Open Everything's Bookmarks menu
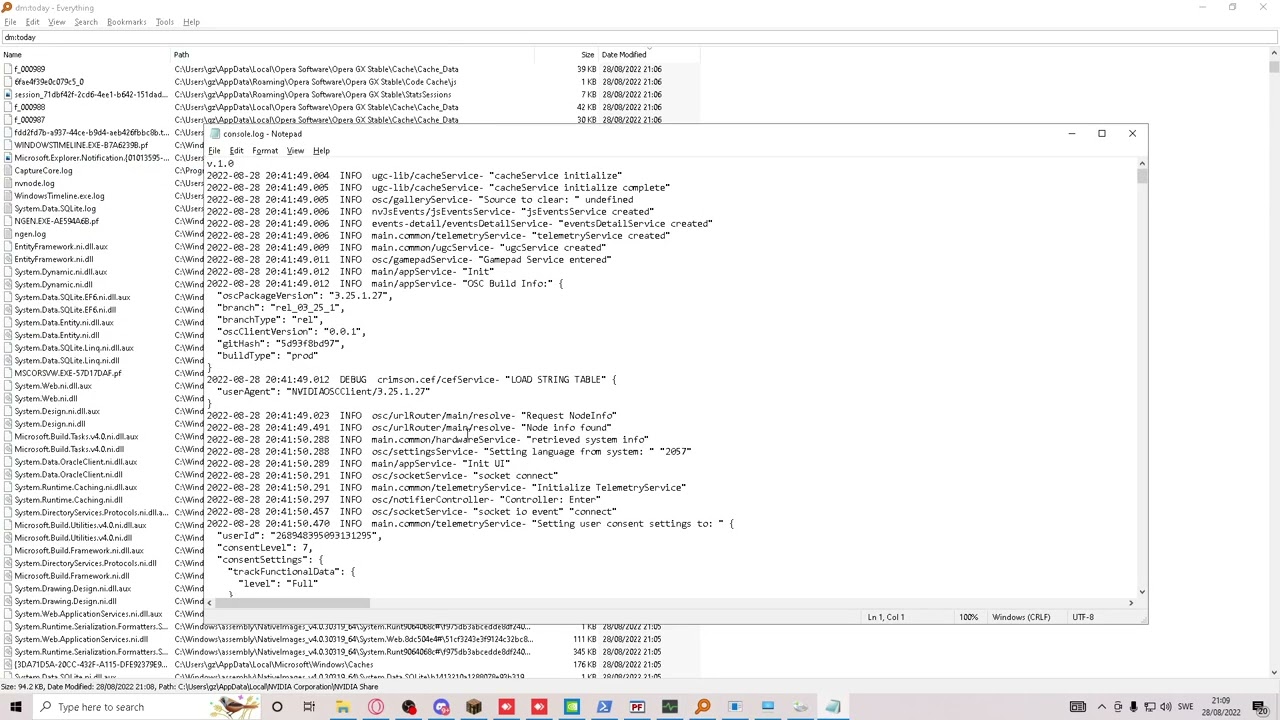Image resolution: width=1280 pixels, height=720 pixels. pos(126,22)
